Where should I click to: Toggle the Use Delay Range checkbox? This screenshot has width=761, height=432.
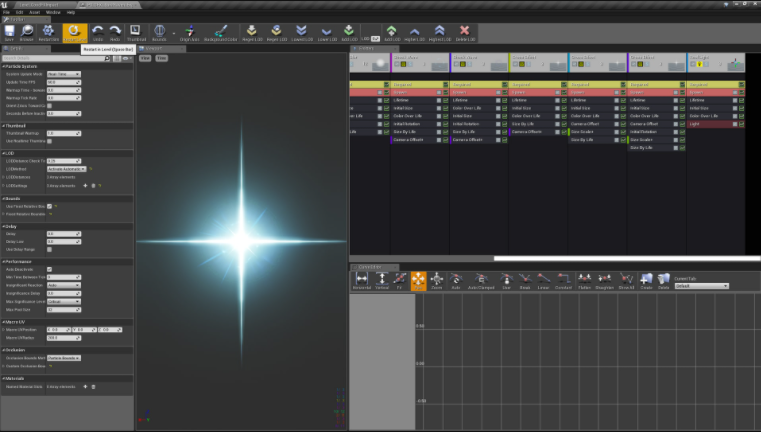pos(50,249)
